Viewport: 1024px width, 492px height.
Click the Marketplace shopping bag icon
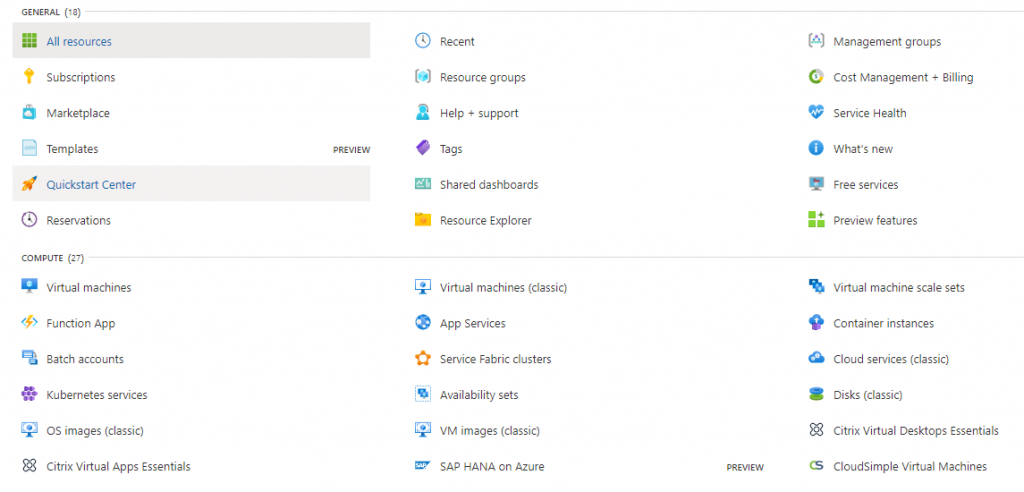click(x=29, y=112)
